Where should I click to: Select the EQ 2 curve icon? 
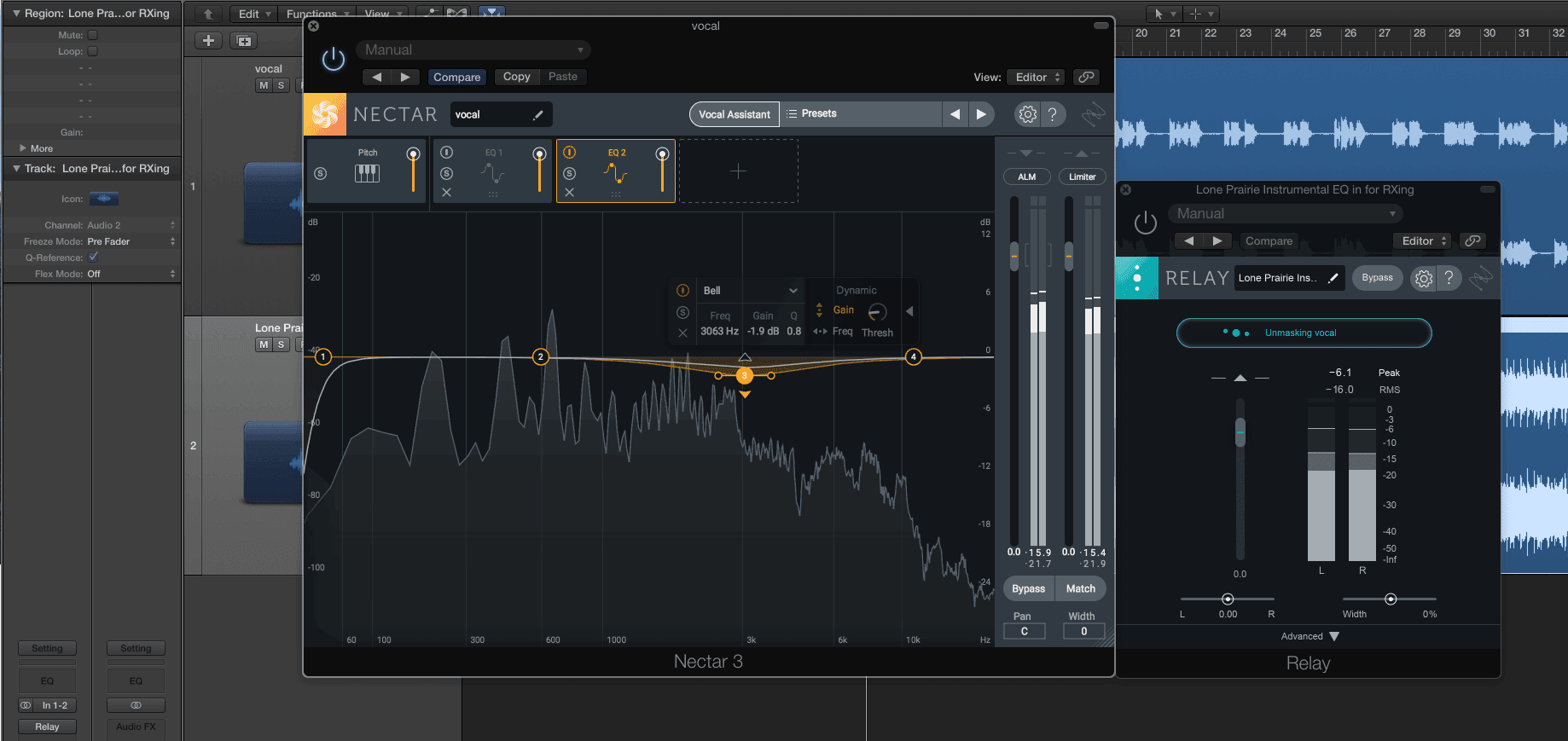(616, 173)
